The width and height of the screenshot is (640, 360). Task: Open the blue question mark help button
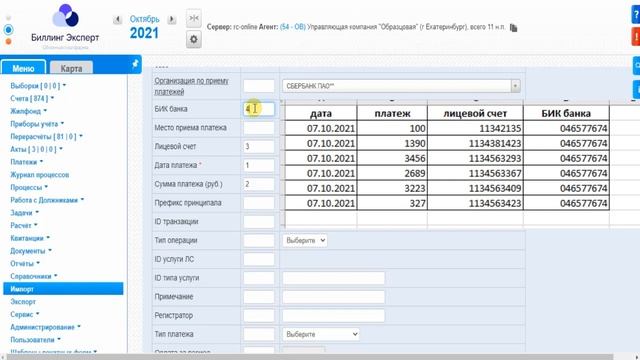pyautogui.click(x=636, y=15)
